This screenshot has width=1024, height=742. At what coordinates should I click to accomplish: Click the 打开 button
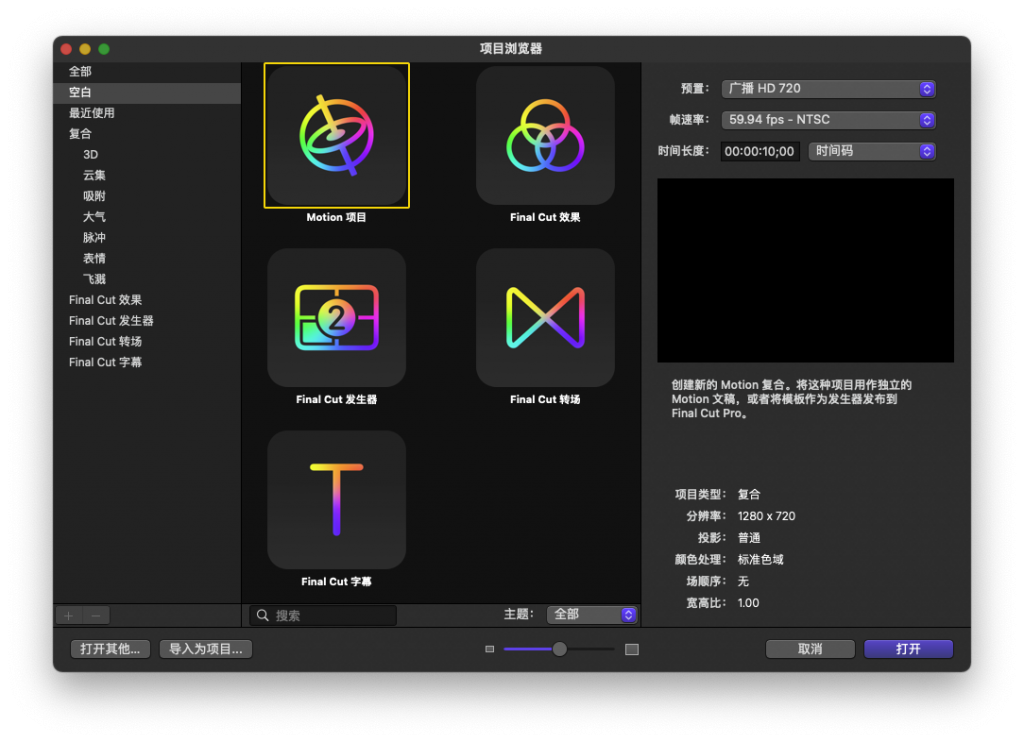point(908,649)
